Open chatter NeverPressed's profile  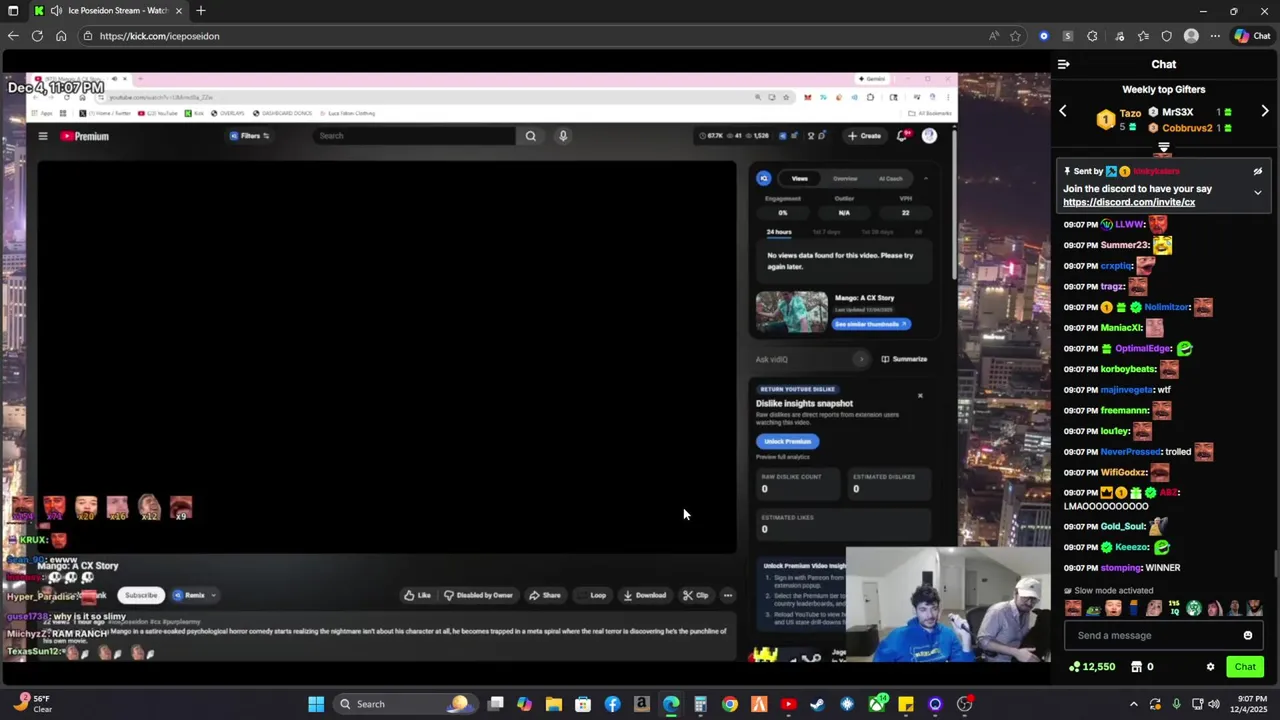[1130, 452]
